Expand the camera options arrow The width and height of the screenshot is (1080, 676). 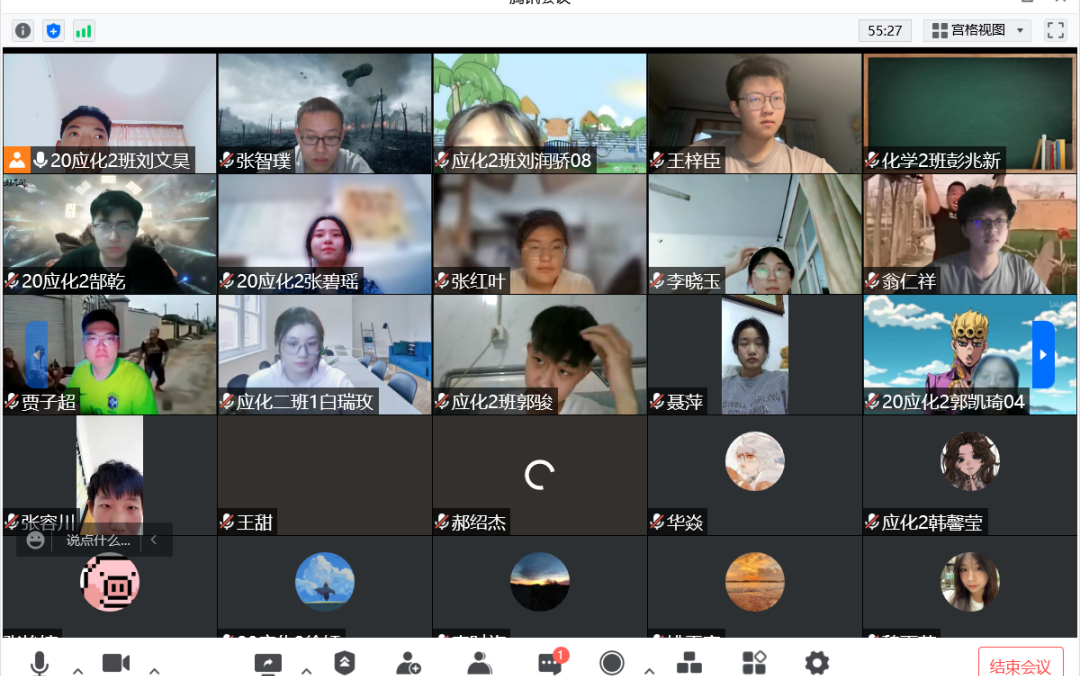[154, 669]
